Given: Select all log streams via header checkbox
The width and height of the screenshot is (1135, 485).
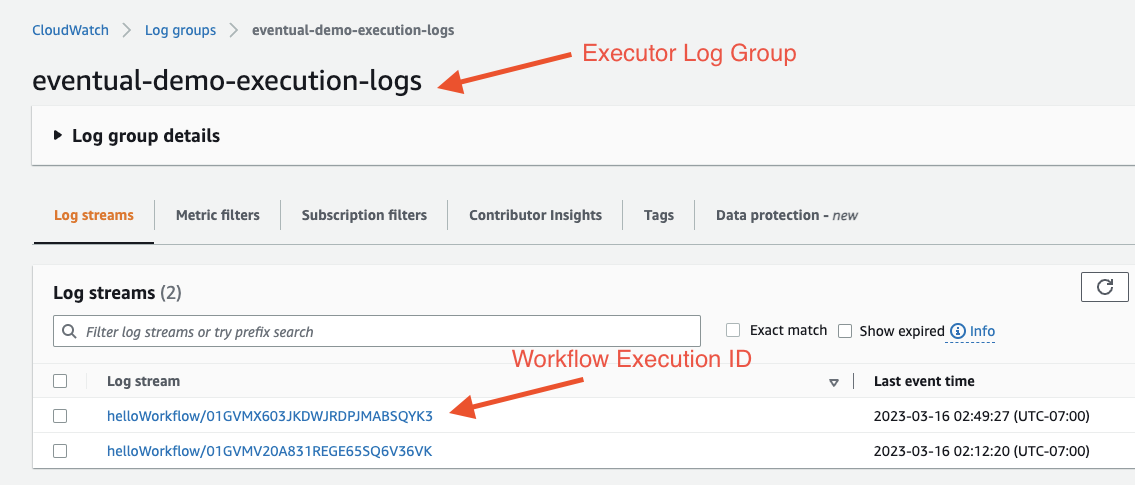Looking at the screenshot, I should [60, 381].
